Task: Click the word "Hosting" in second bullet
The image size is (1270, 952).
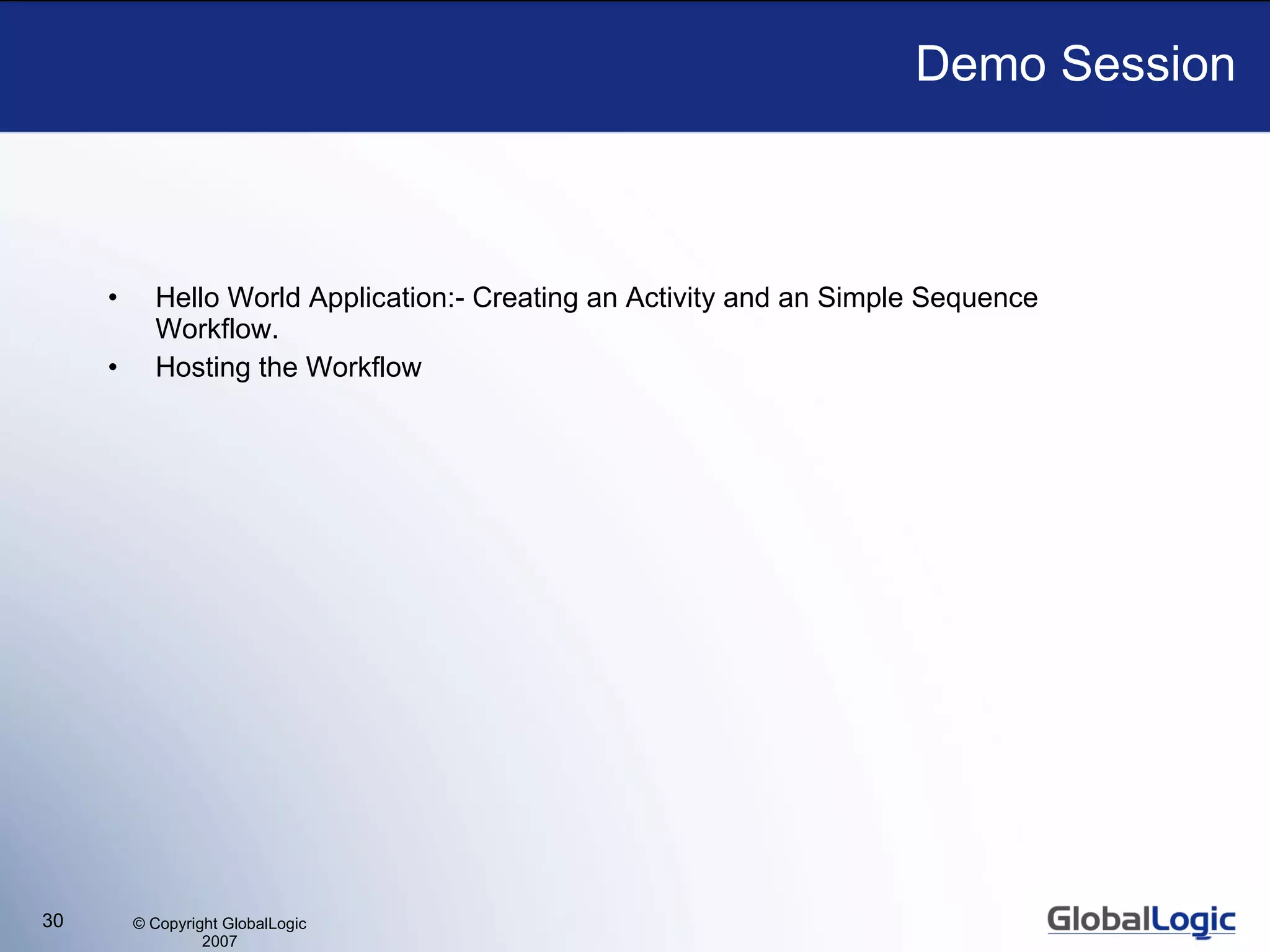Action: pos(203,368)
